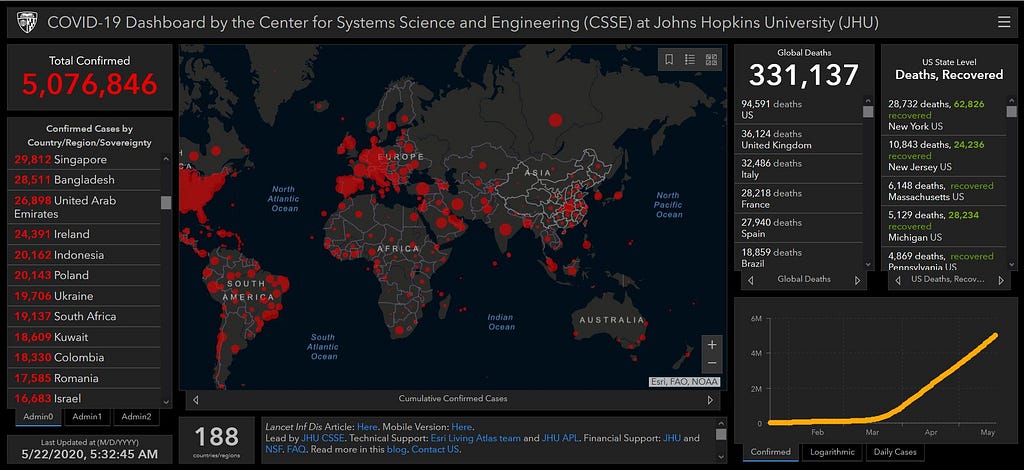Image resolution: width=1024 pixels, height=470 pixels.
Task: Select Colombia in the country list
Action: [x=84, y=358]
